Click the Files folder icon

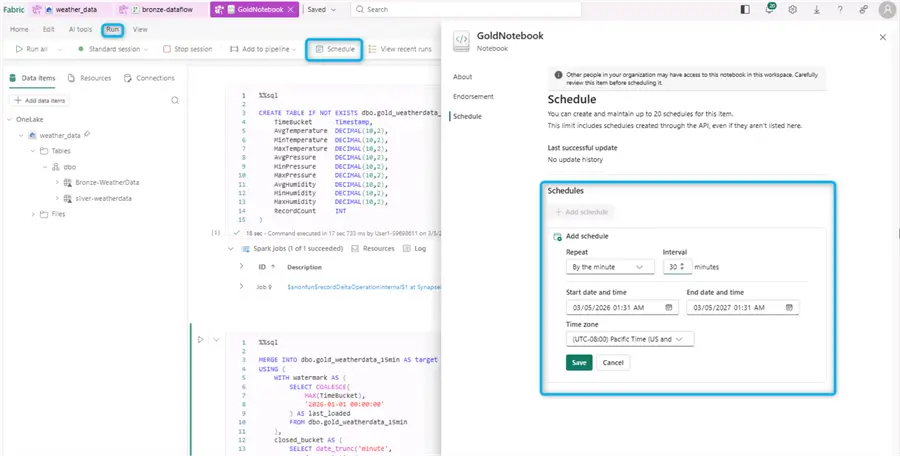(44, 214)
